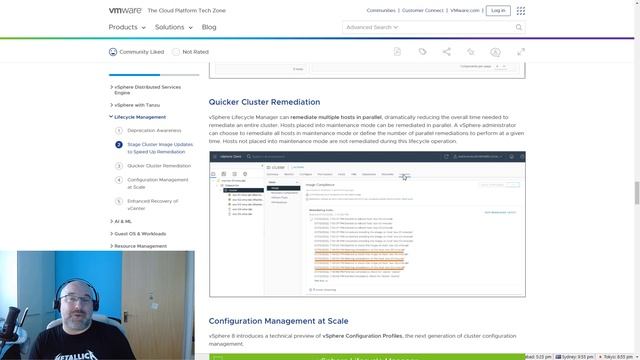Toggle the Not Rated indicator
The image size is (640, 360).
click(x=176, y=52)
